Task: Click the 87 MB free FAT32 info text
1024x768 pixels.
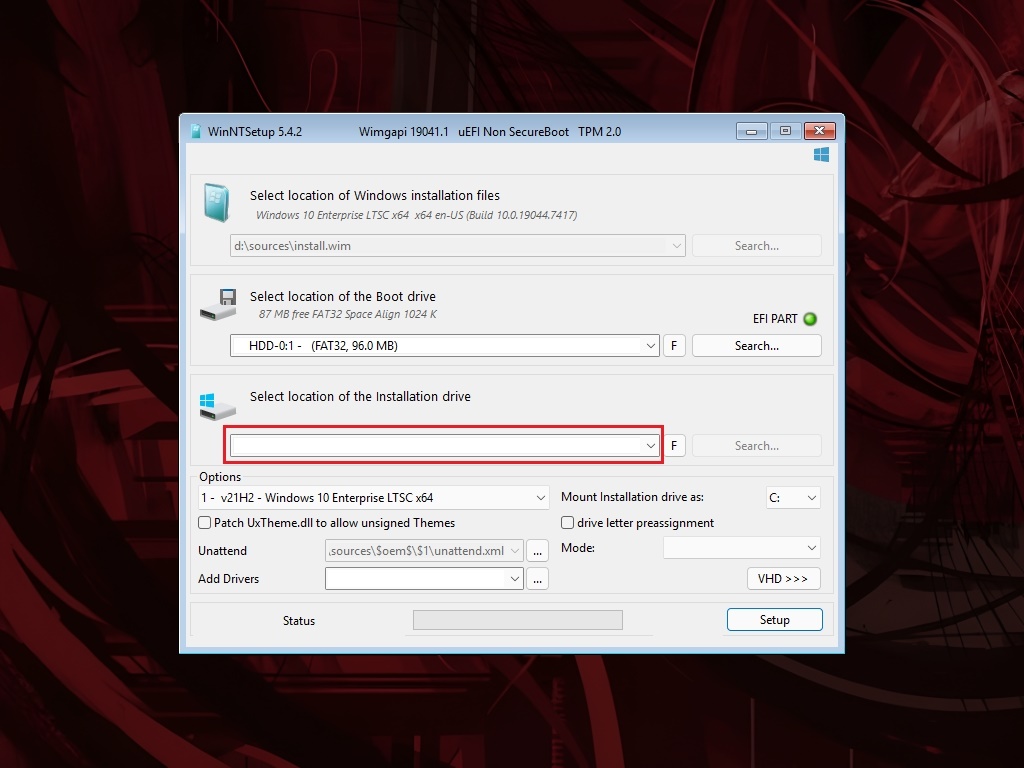Action: [347, 314]
